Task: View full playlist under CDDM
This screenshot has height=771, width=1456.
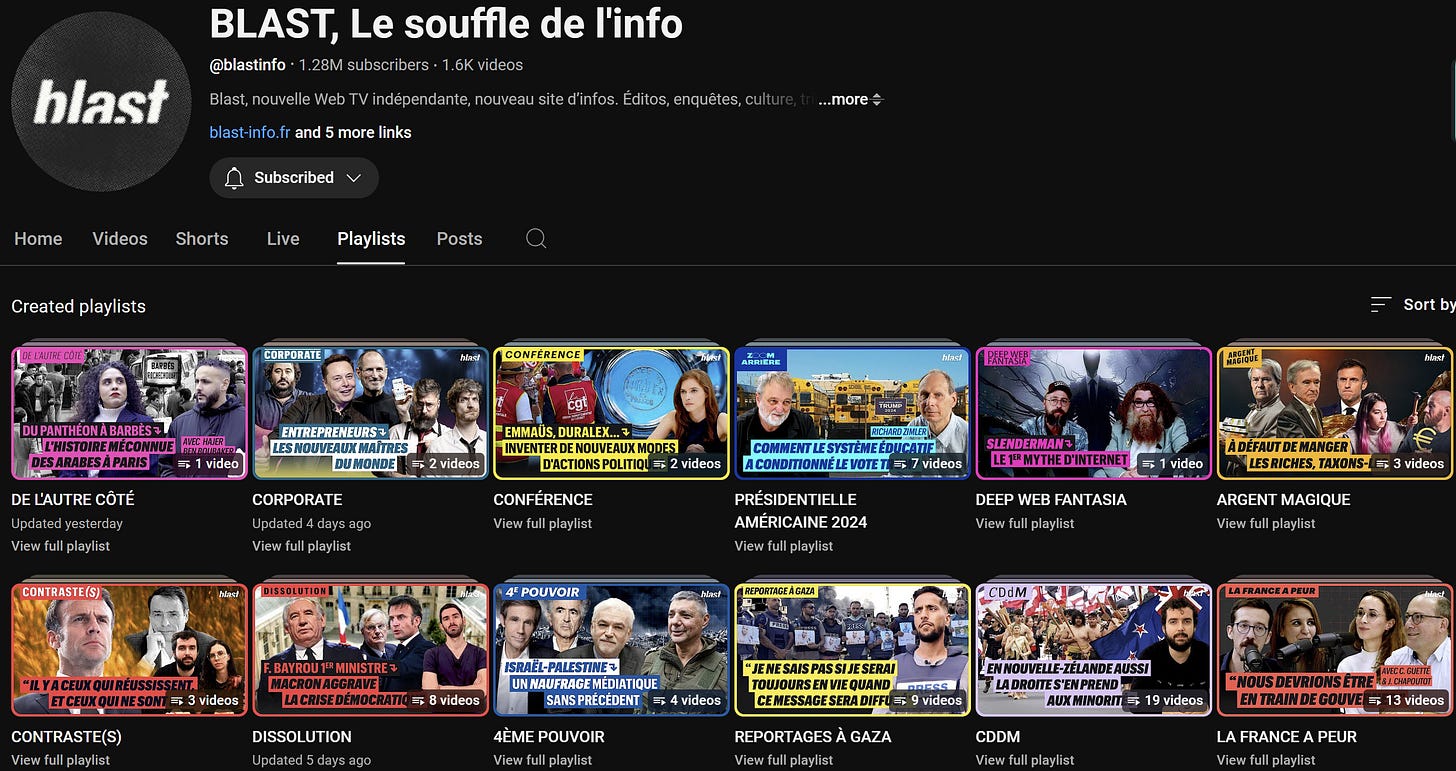Action: pos(1024,760)
